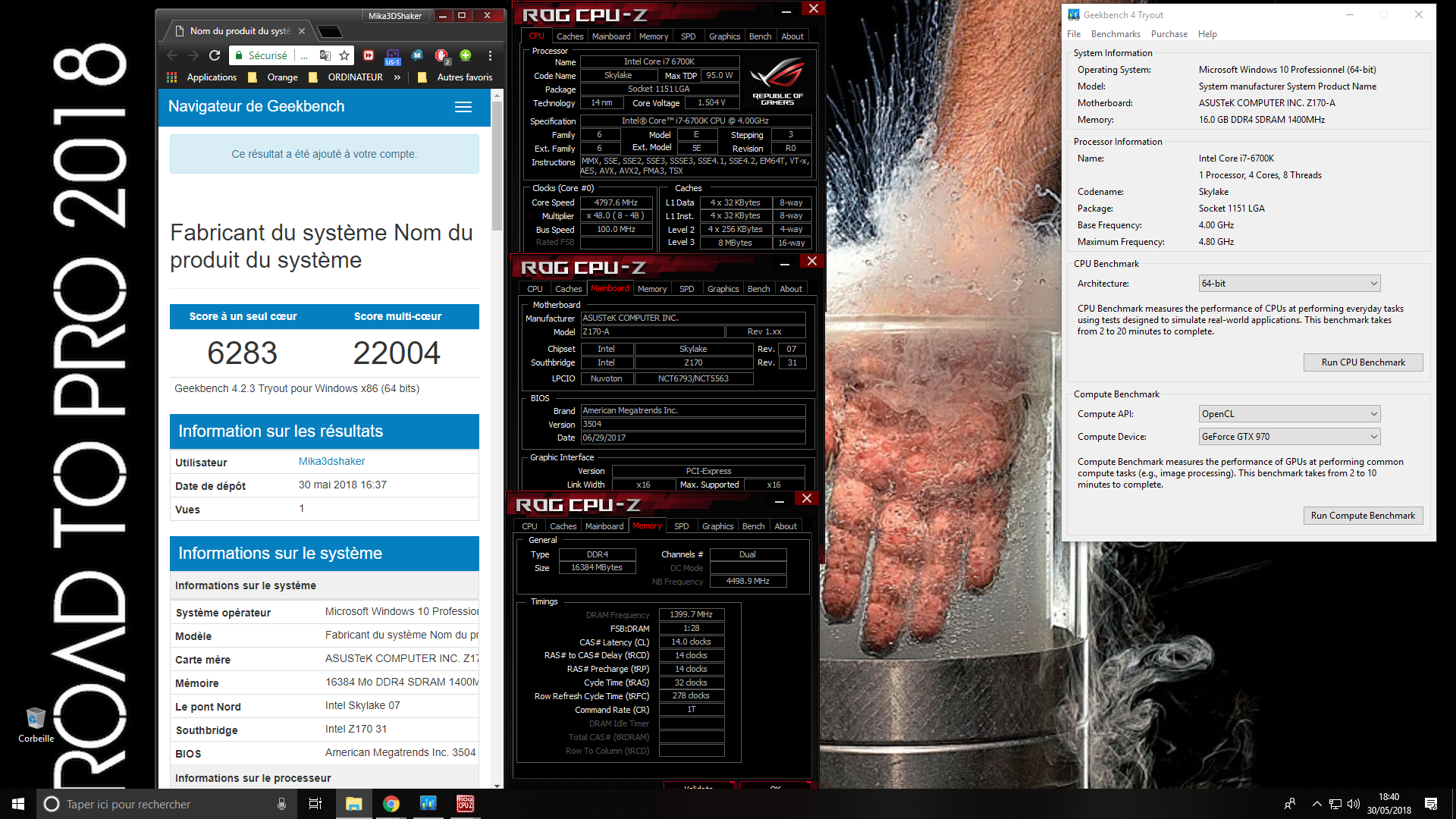Open the Geekbench 4 Purchase menu
The width and height of the screenshot is (1456, 819).
(1169, 34)
